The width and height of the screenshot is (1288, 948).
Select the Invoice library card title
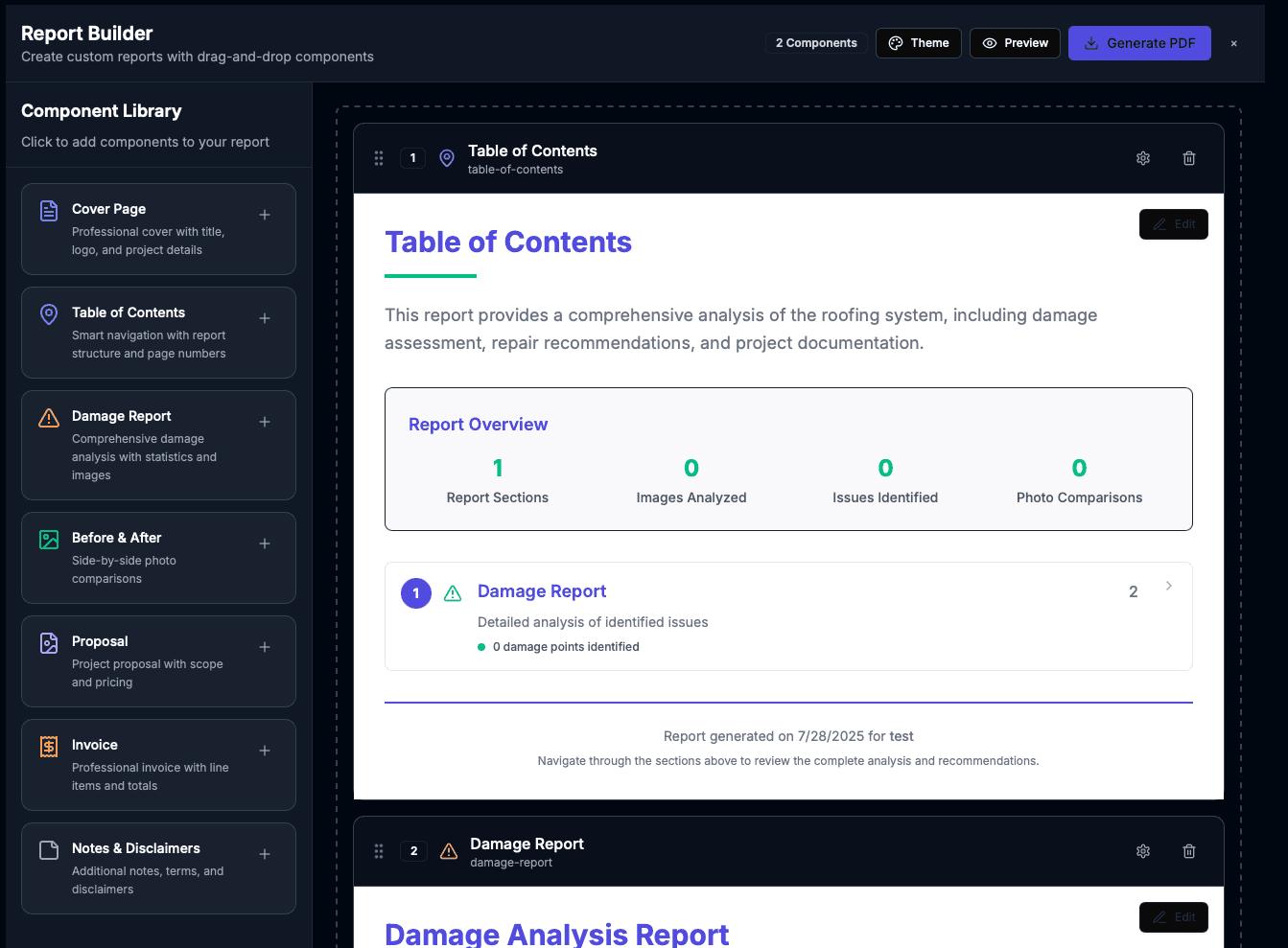[x=95, y=745]
